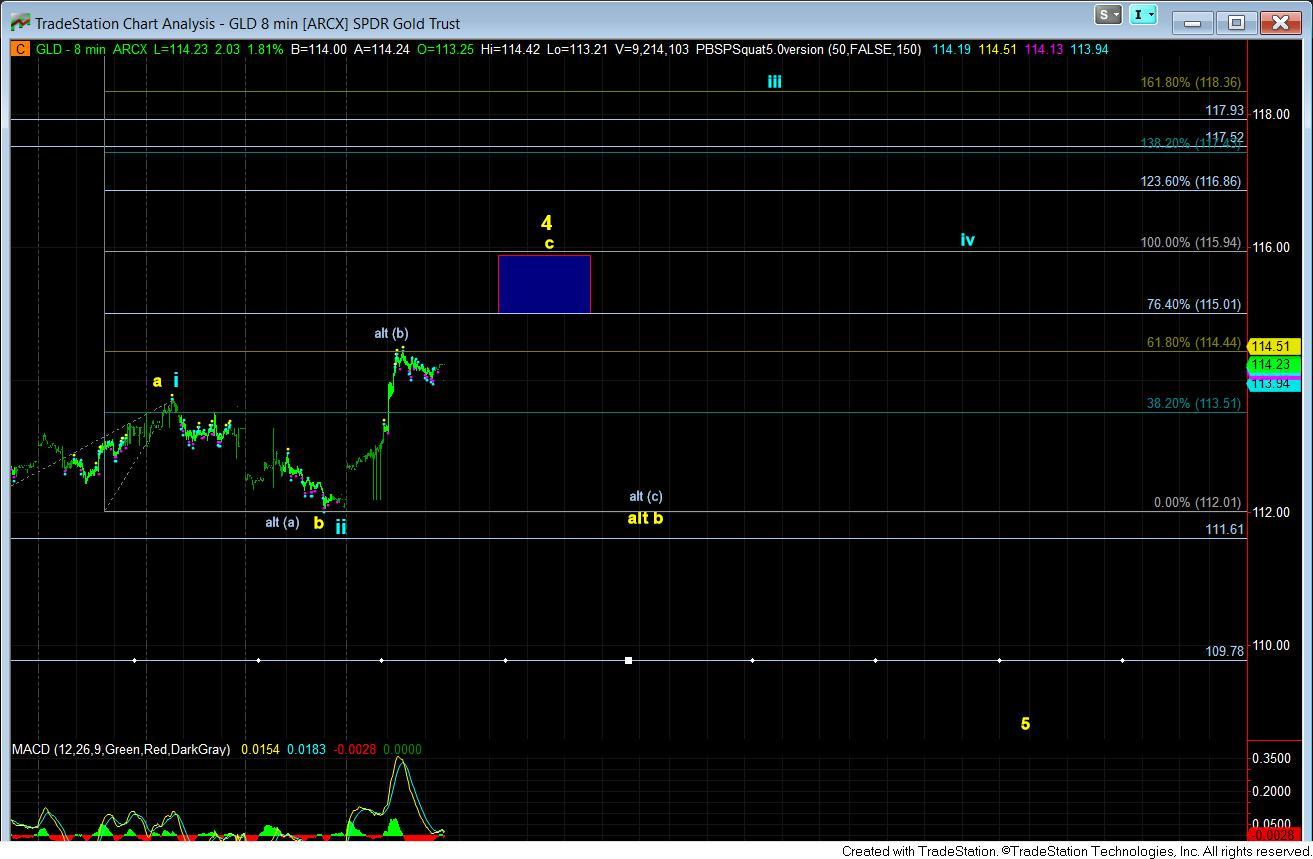Select the cyan 'ii' wave label
The height and width of the screenshot is (859, 1313).
click(x=341, y=527)
